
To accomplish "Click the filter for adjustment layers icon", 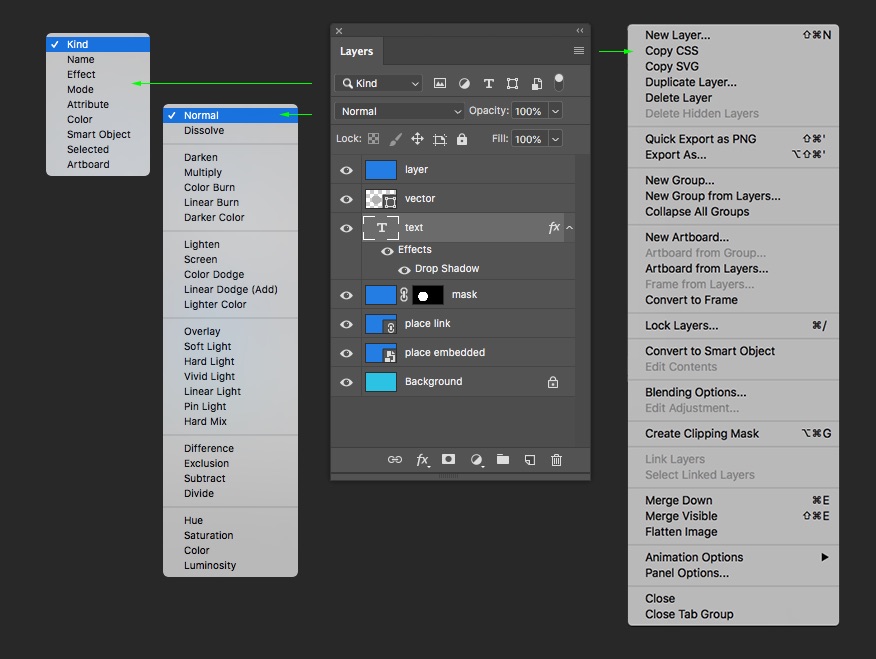I will coord(465,84).
